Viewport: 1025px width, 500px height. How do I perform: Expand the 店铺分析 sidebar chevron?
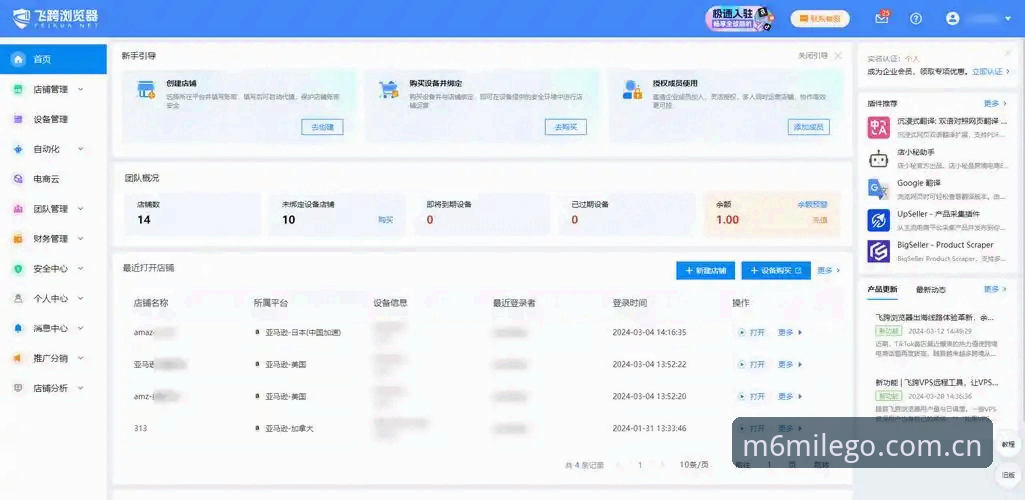coord(81,388)
